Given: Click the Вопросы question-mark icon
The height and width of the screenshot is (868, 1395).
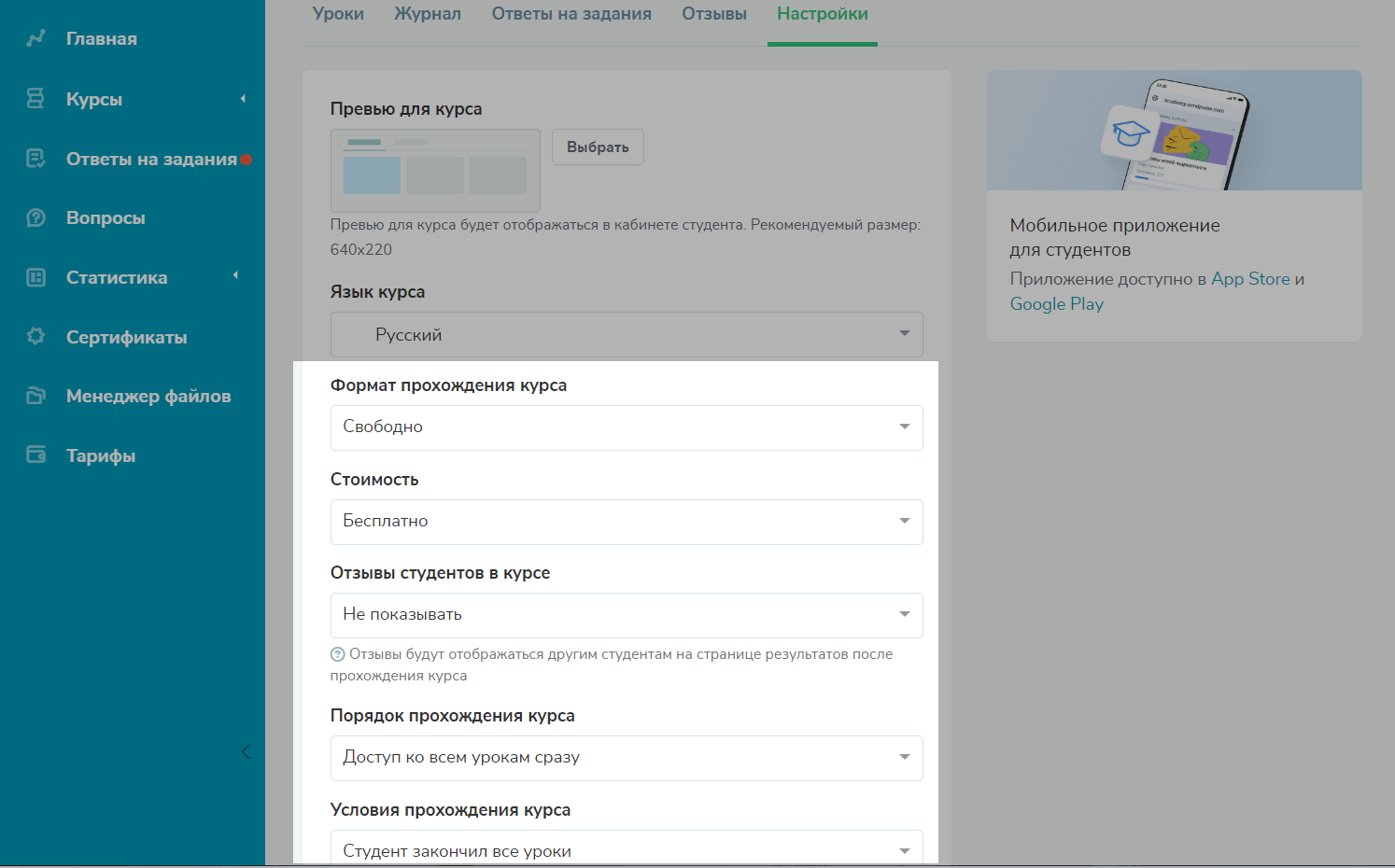Looking at the screenshot, I should point(35,217).
